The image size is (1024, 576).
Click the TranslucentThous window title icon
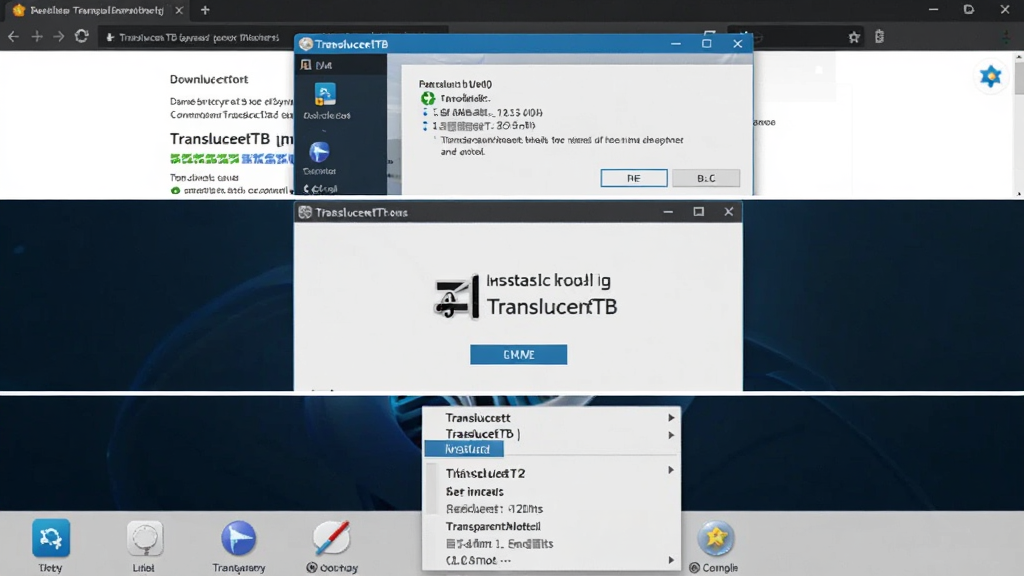click(x=304, y=212)
